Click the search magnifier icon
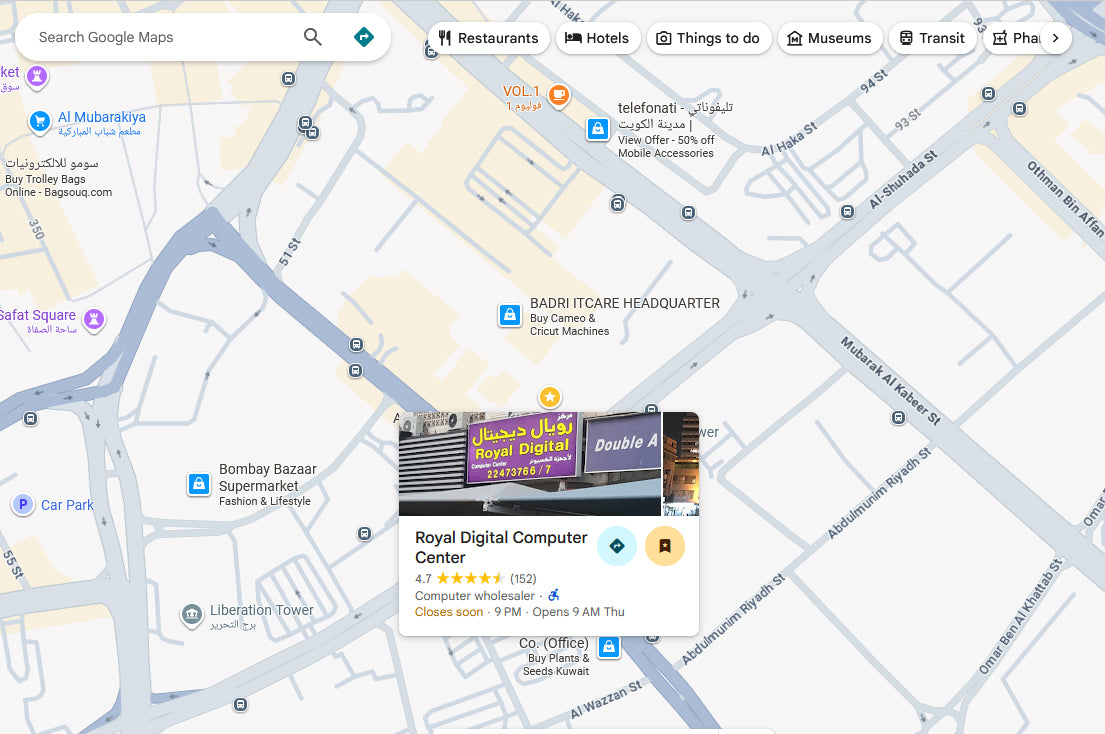The image size is (1105, 734). pos(313,37)
